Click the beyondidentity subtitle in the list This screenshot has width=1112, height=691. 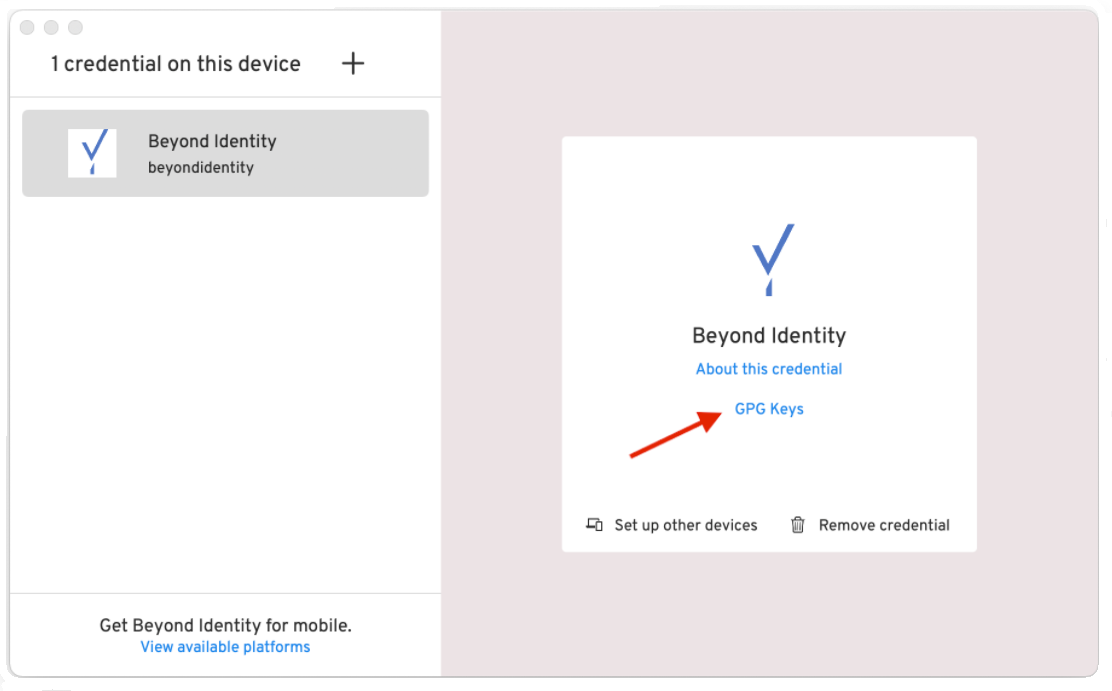(201, 168)
